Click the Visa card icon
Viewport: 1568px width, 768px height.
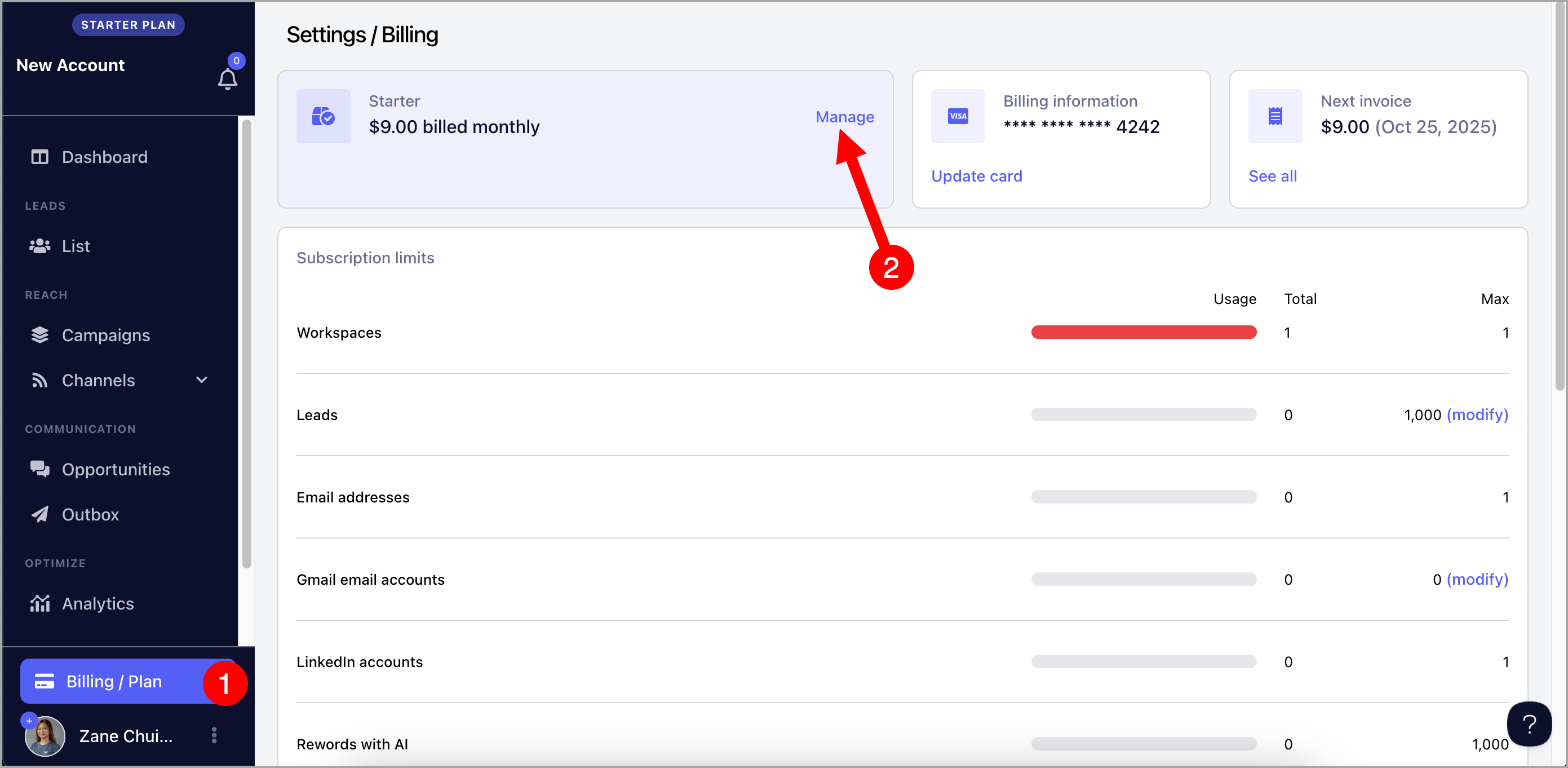[x=958, y=116]
